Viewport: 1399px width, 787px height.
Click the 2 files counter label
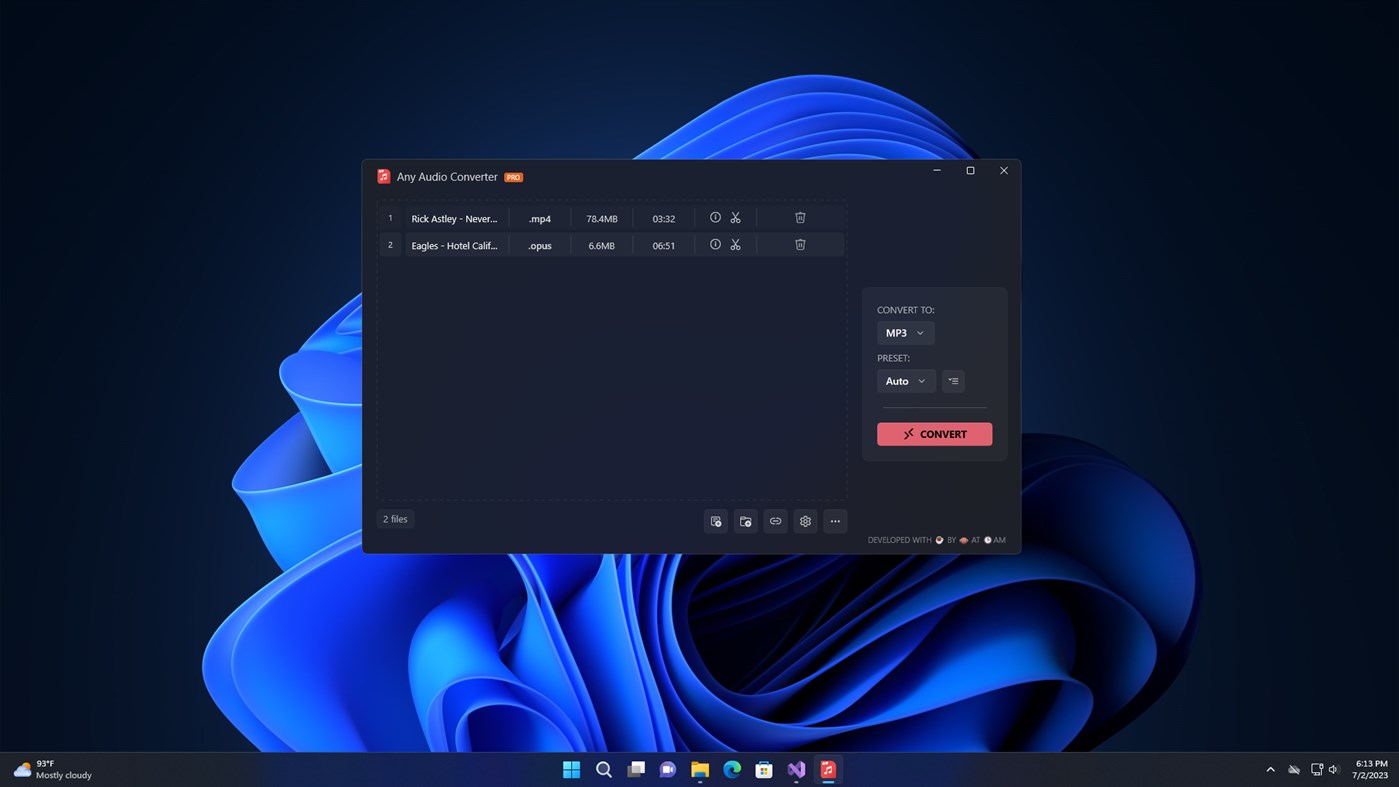tap(394, 519)
